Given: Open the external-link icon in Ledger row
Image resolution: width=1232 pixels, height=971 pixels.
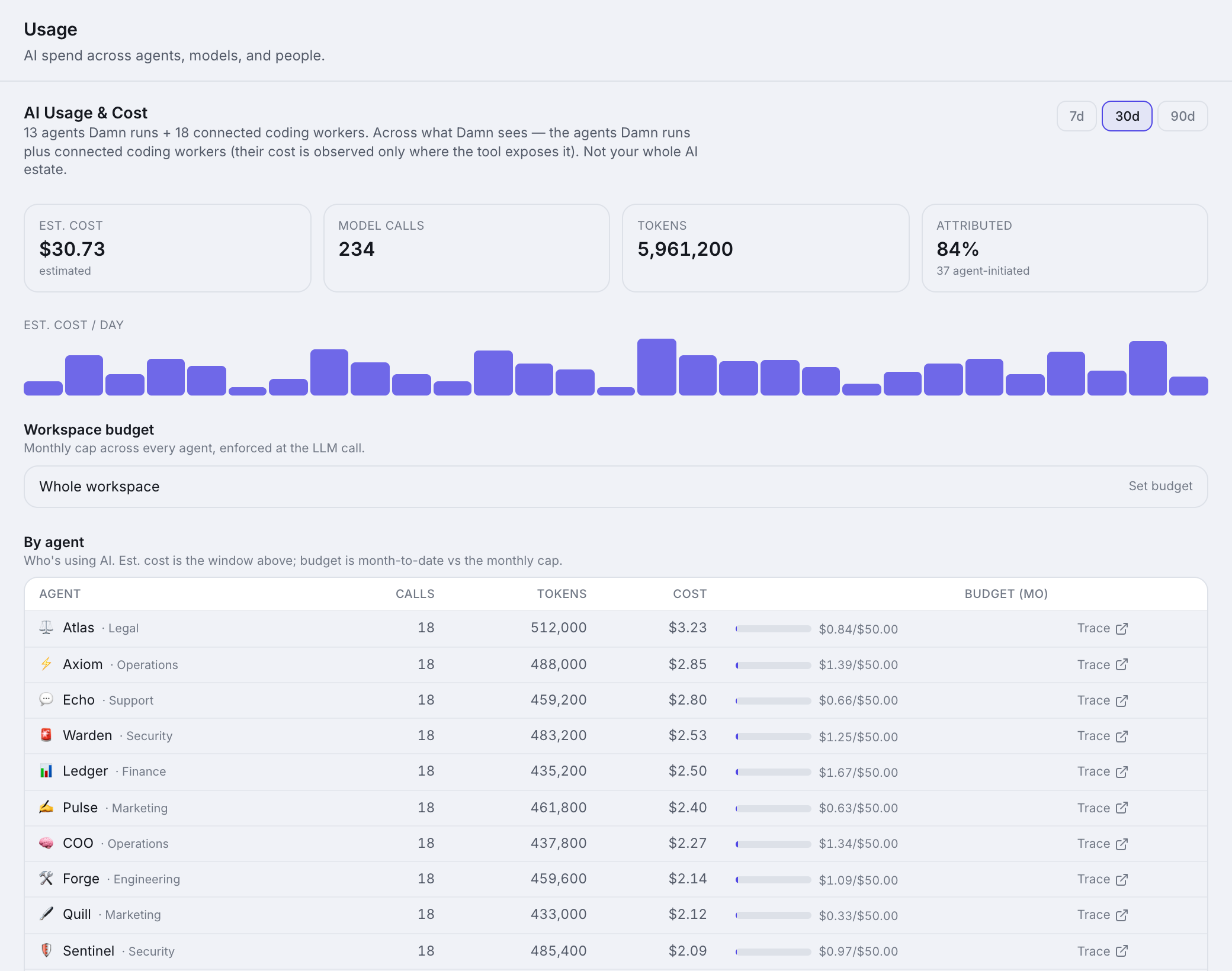Looking at the screenshot, I should click(x=1122, y=772).
